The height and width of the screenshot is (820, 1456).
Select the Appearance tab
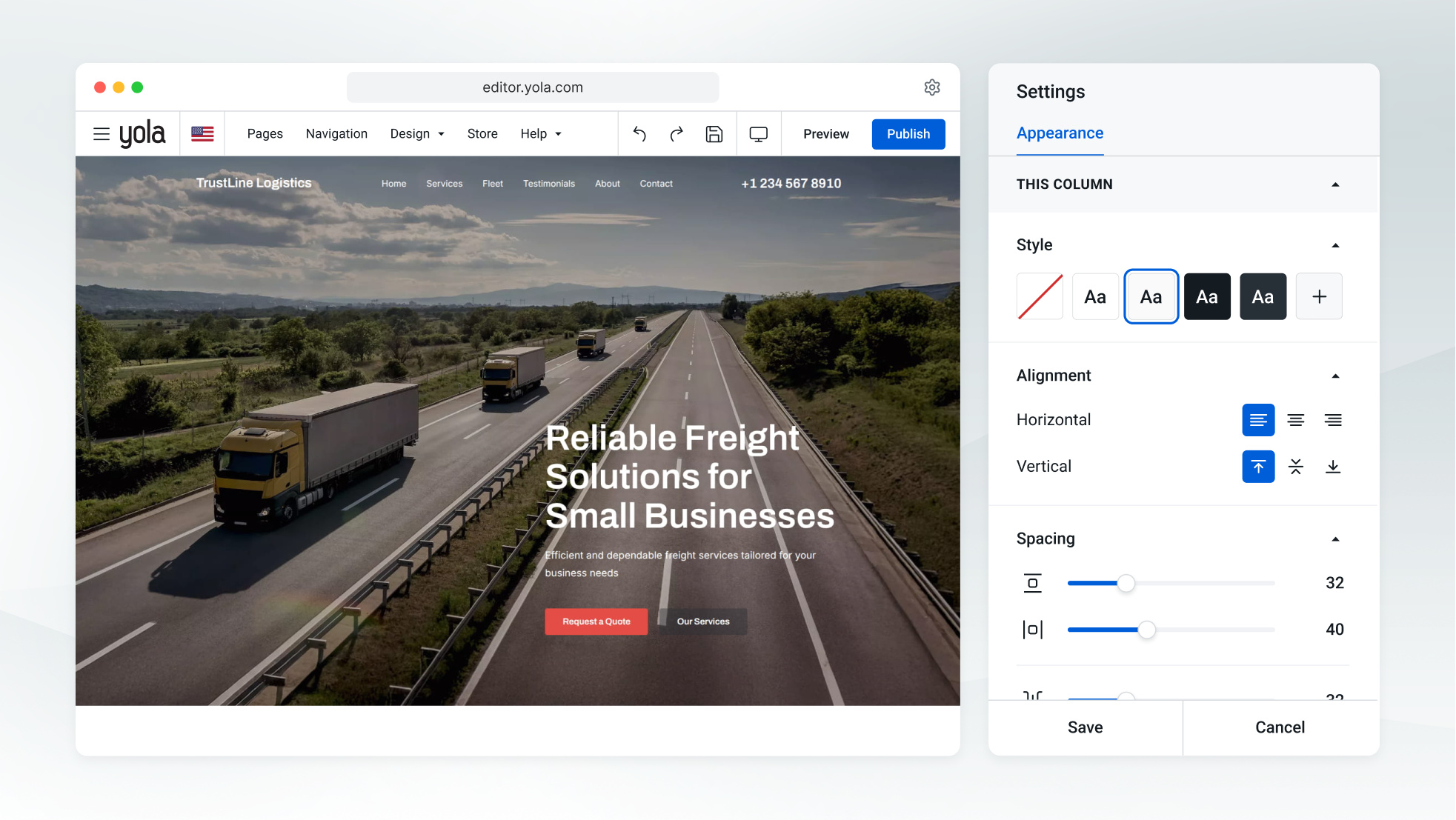1060,133
